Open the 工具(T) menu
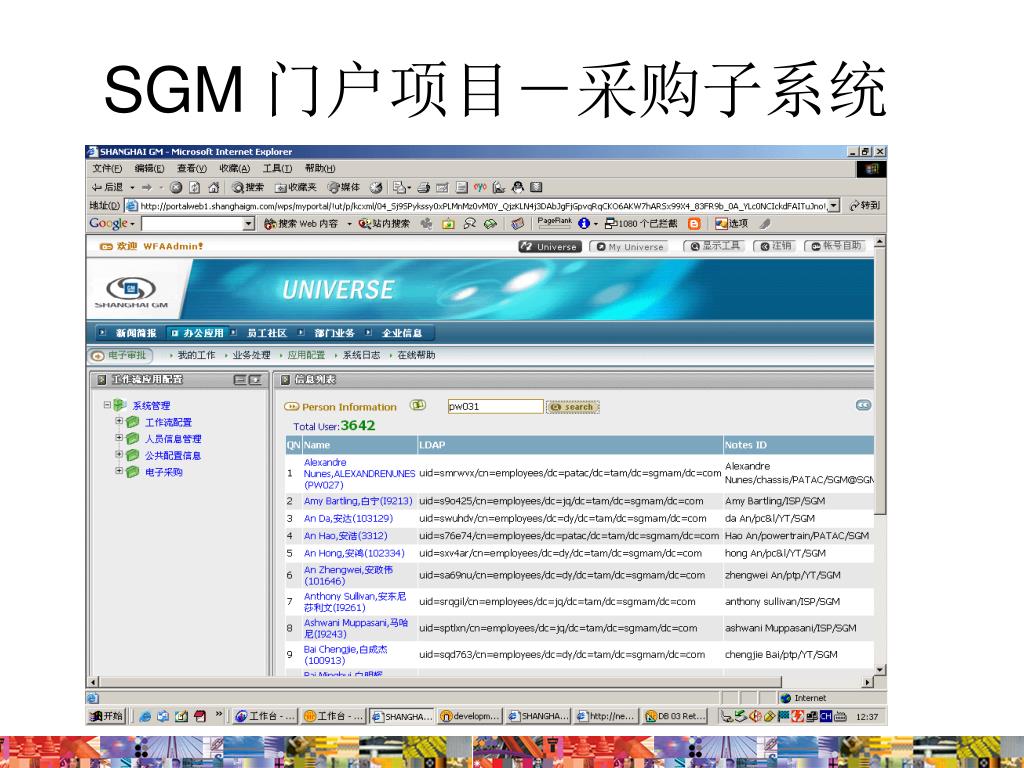This screenshot has height=768, width=1024. (277, 168)
